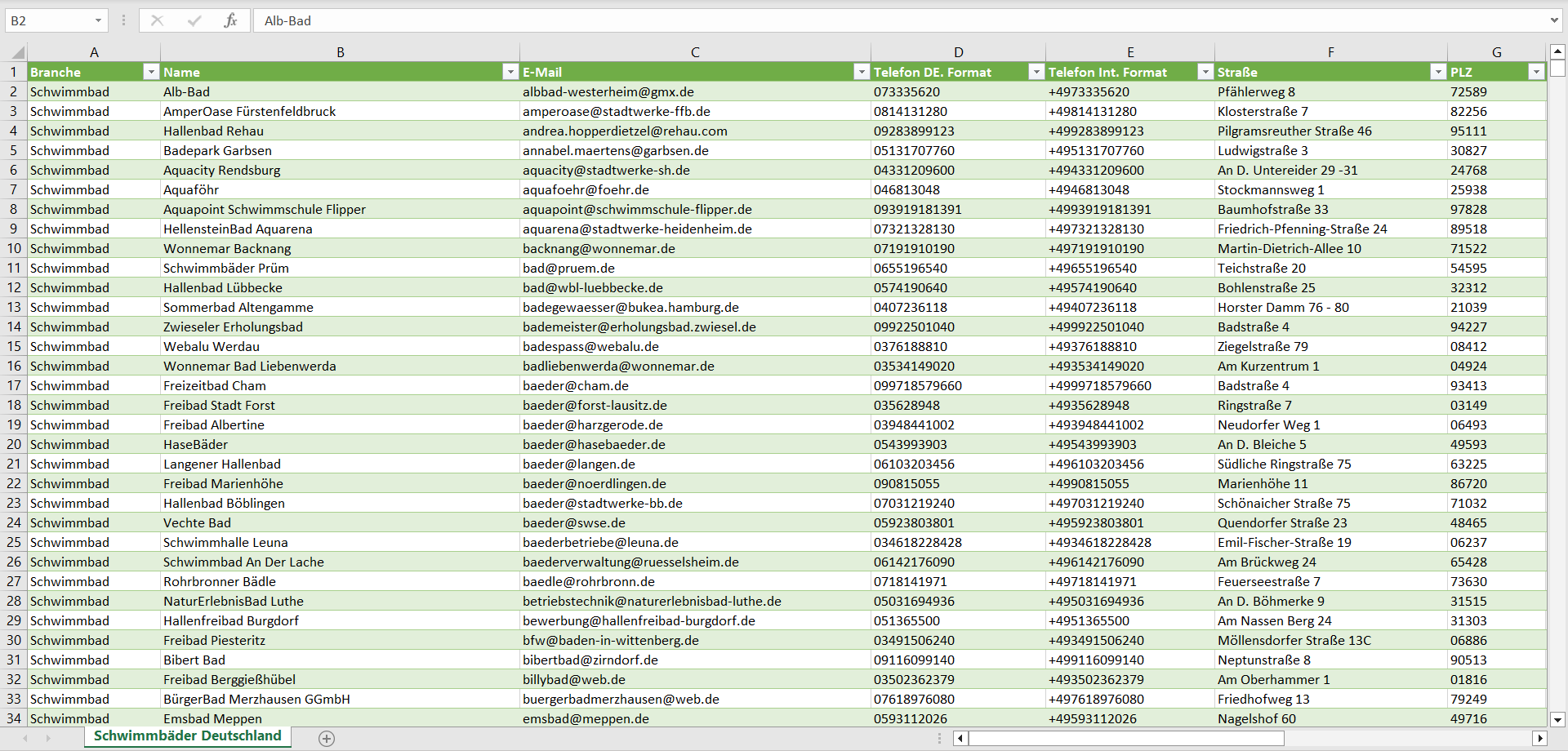Select the cell Hallenbad Lübbecke
The image size is (1568, 751).
[x=341, y=287]
